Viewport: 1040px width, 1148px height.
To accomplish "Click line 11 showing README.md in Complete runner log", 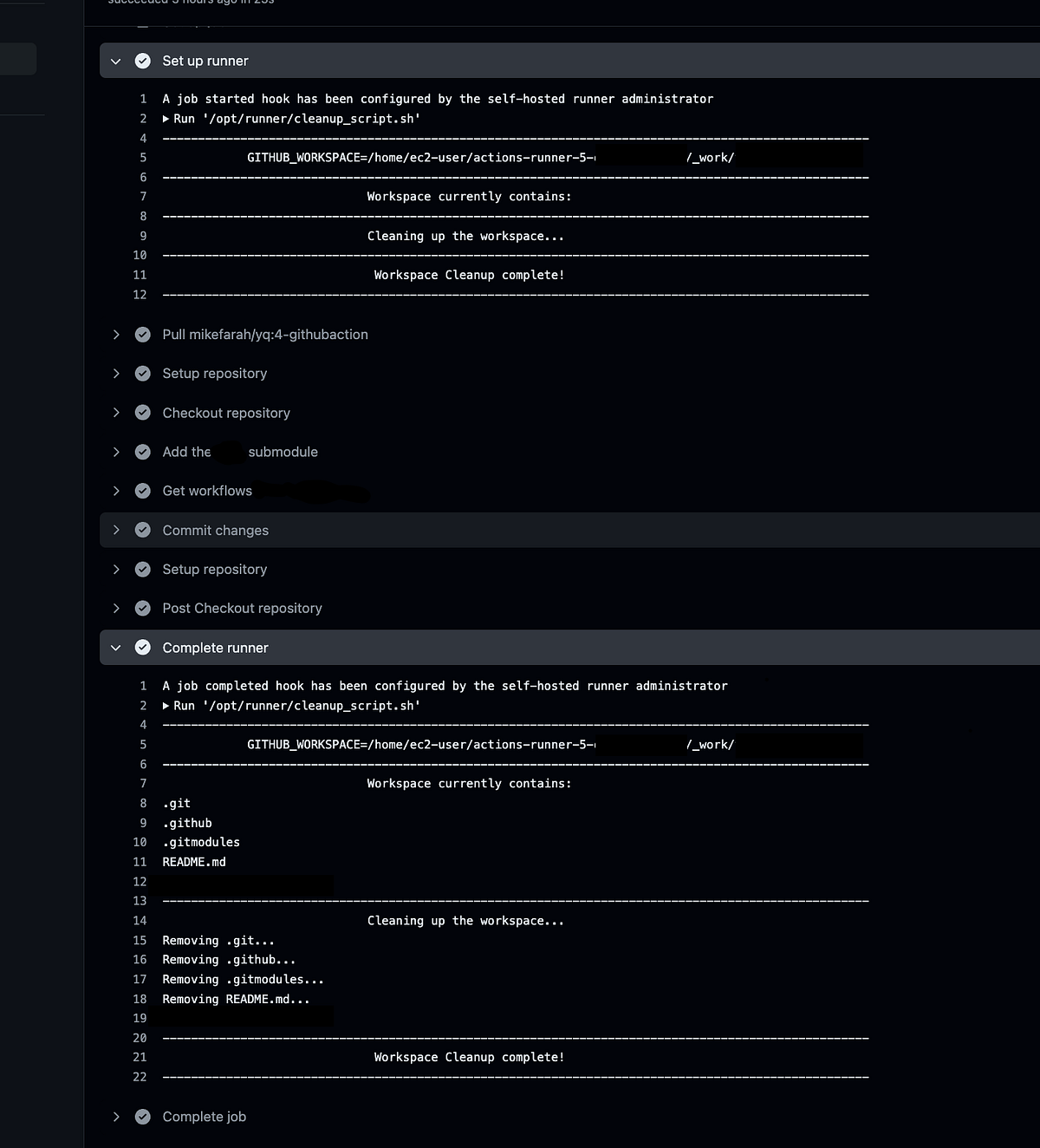I will [140, 862].
